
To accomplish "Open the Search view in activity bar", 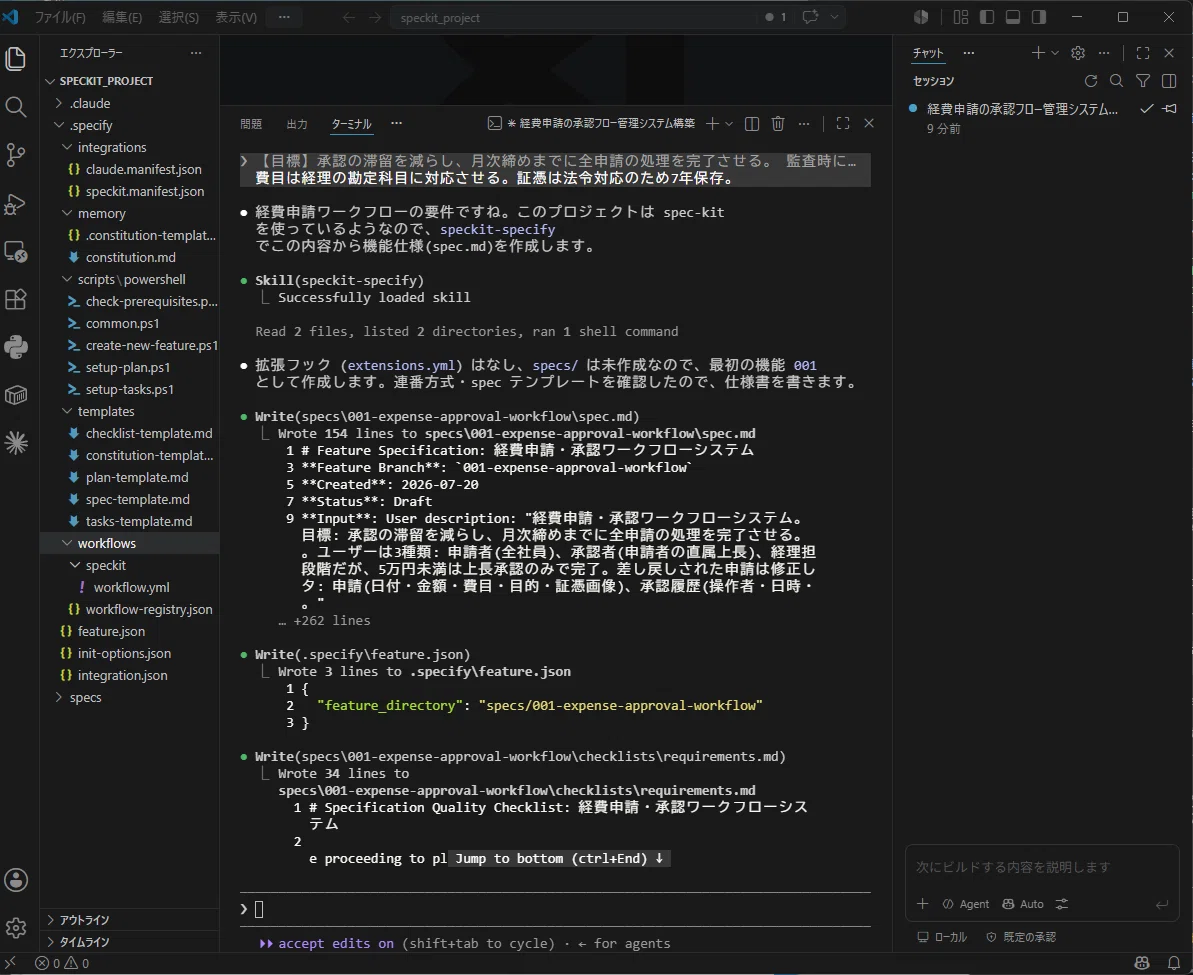I will [x=16, y=107].
